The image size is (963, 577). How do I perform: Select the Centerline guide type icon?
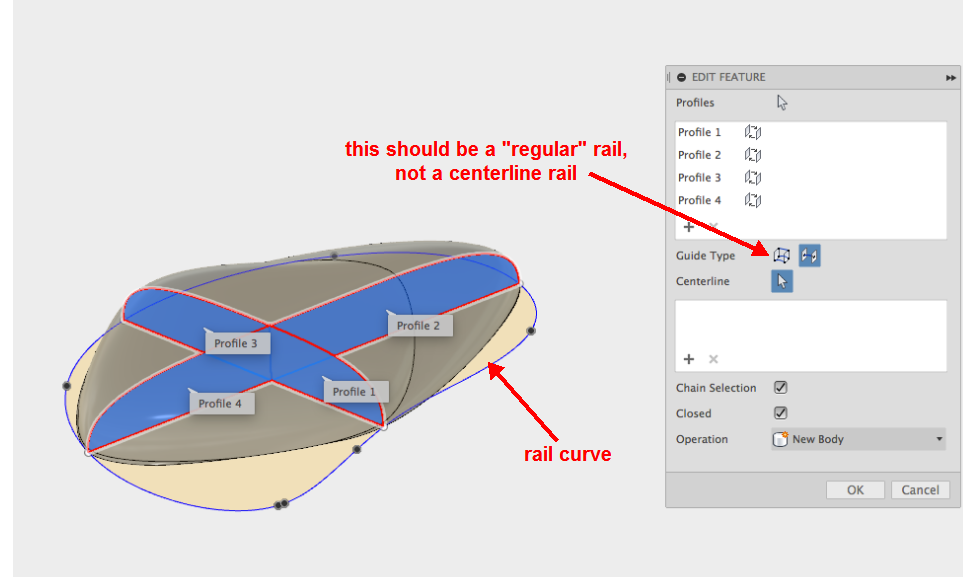(809, 255)
